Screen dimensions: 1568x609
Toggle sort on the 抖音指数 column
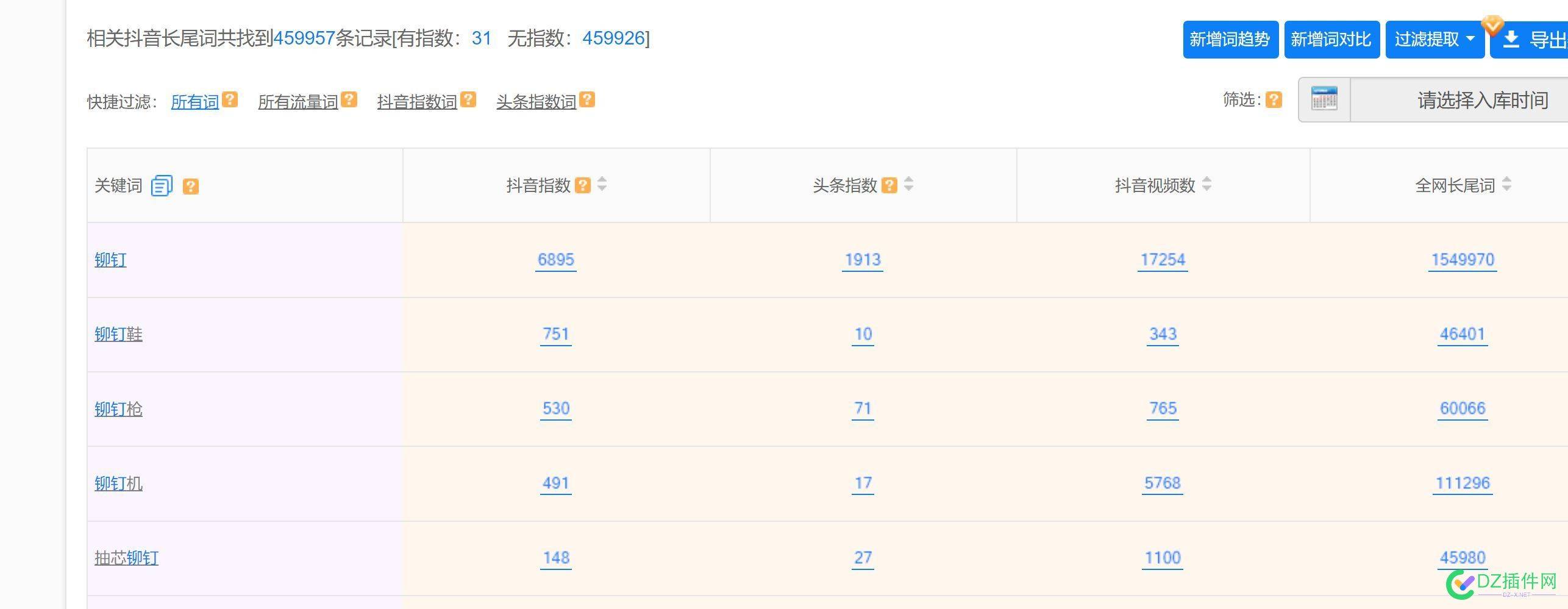click(602, 185)
